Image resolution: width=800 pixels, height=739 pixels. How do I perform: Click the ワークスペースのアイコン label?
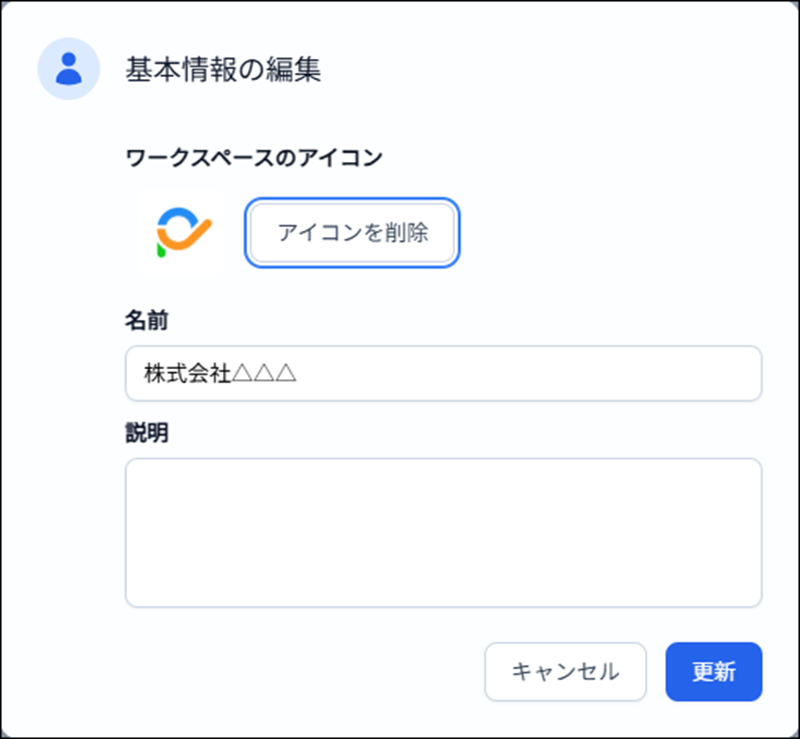coord(255,157)
